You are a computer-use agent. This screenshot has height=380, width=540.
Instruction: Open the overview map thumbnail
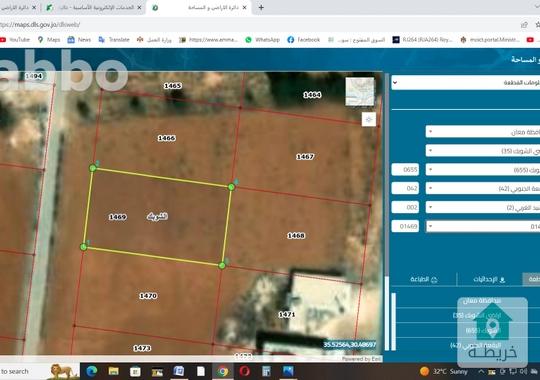coord(360,91)
